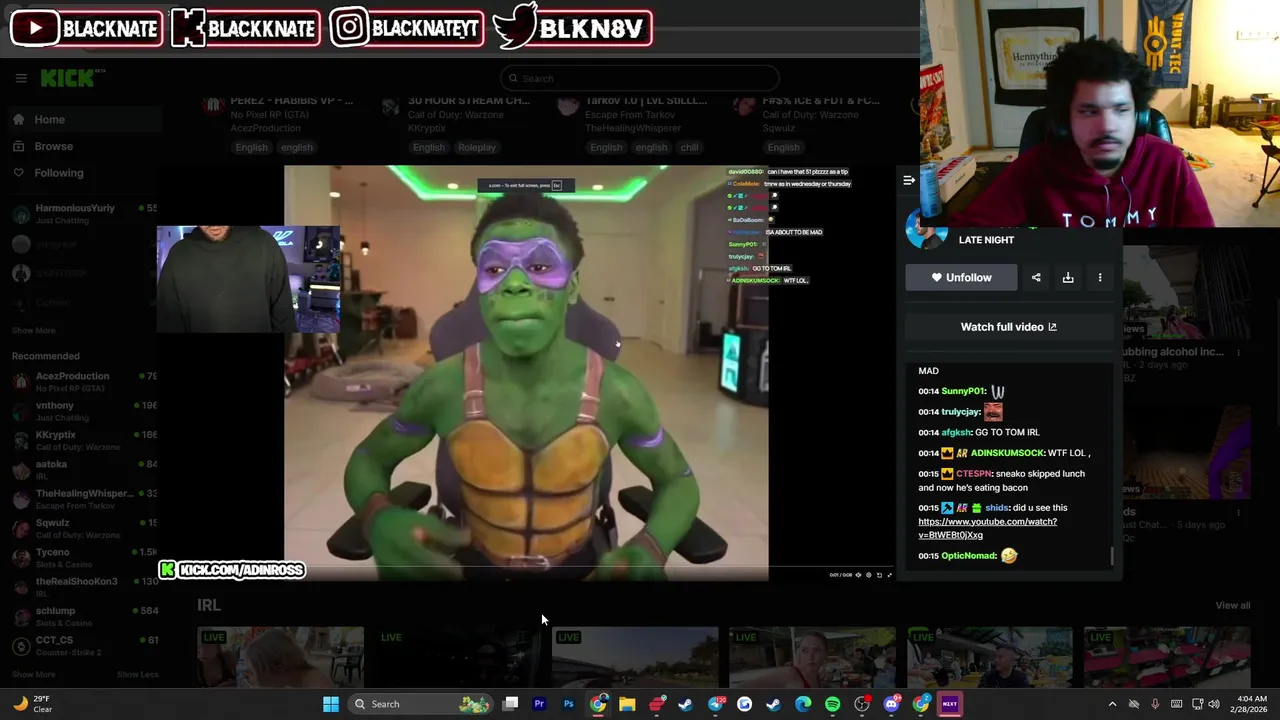The image size is (1280, 720).
Task: Open NZXT app from taskbar
Action: click(950, 704)
